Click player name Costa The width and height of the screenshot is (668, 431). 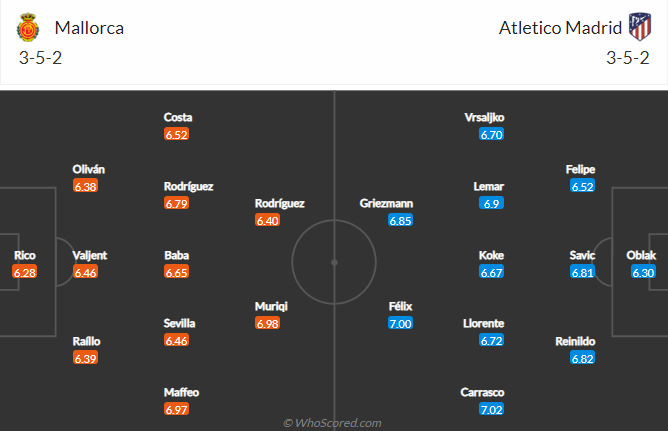coord(178,118)
